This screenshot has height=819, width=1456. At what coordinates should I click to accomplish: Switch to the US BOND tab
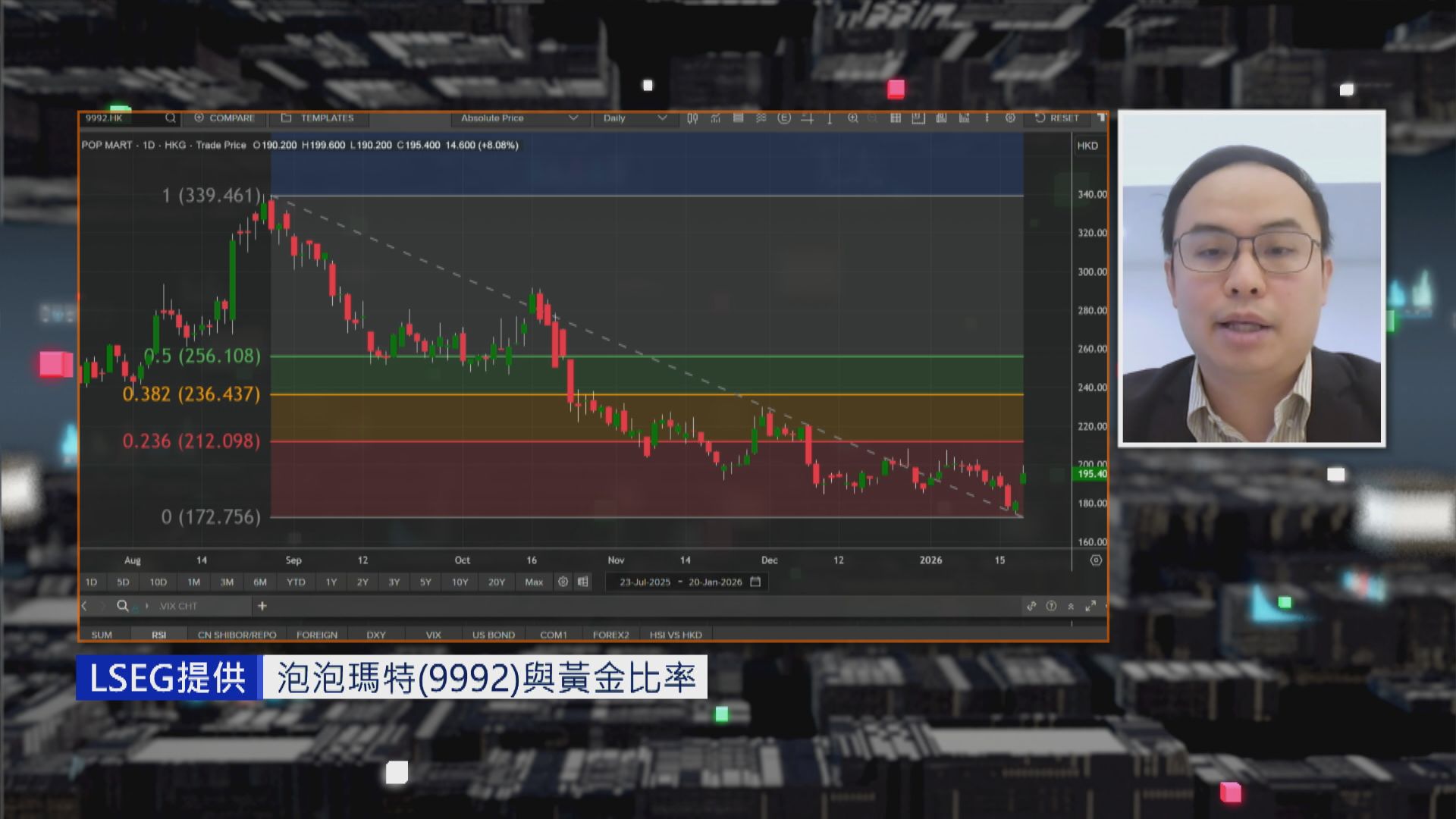pos(493,635)
